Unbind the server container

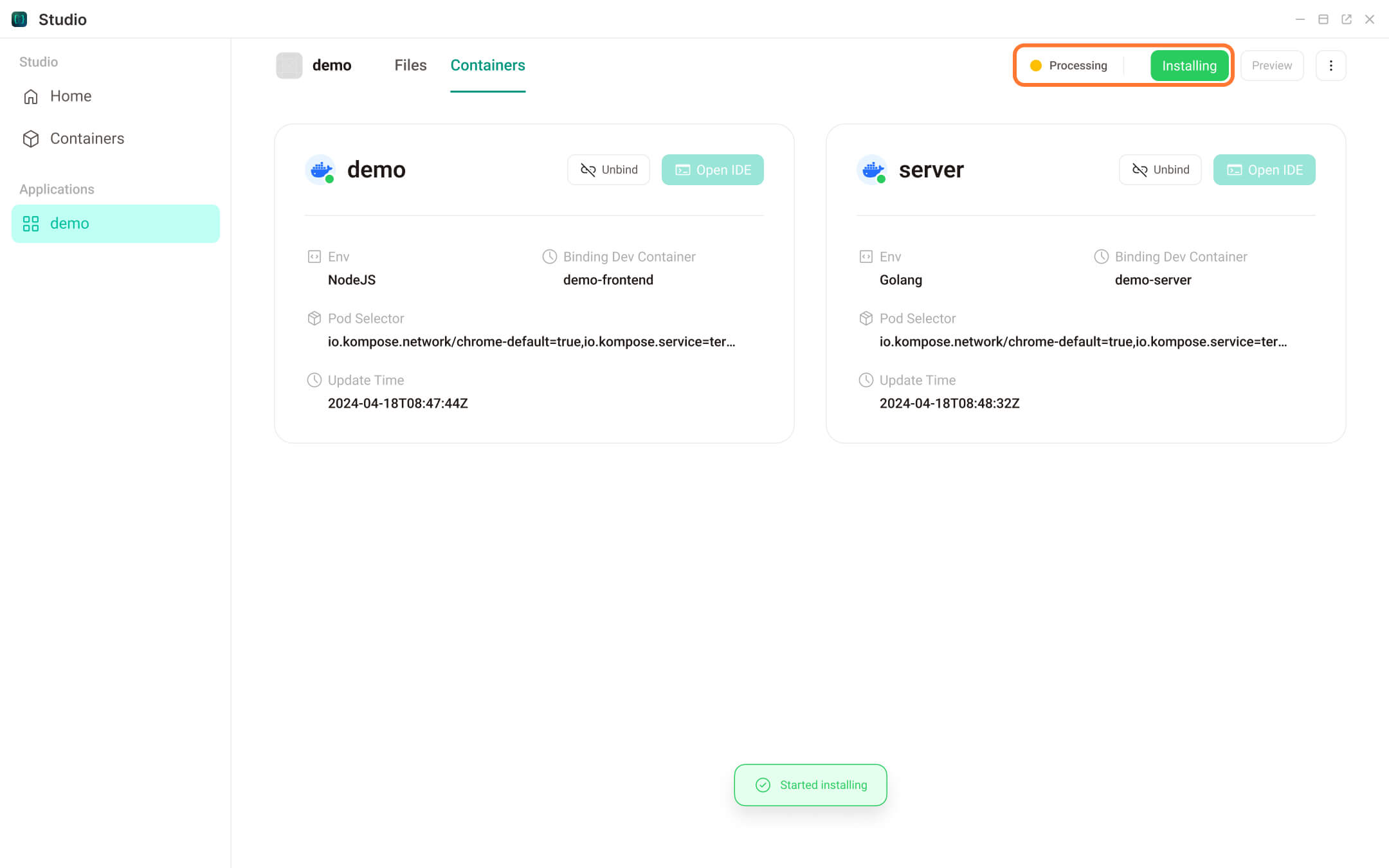[1160, 170]
